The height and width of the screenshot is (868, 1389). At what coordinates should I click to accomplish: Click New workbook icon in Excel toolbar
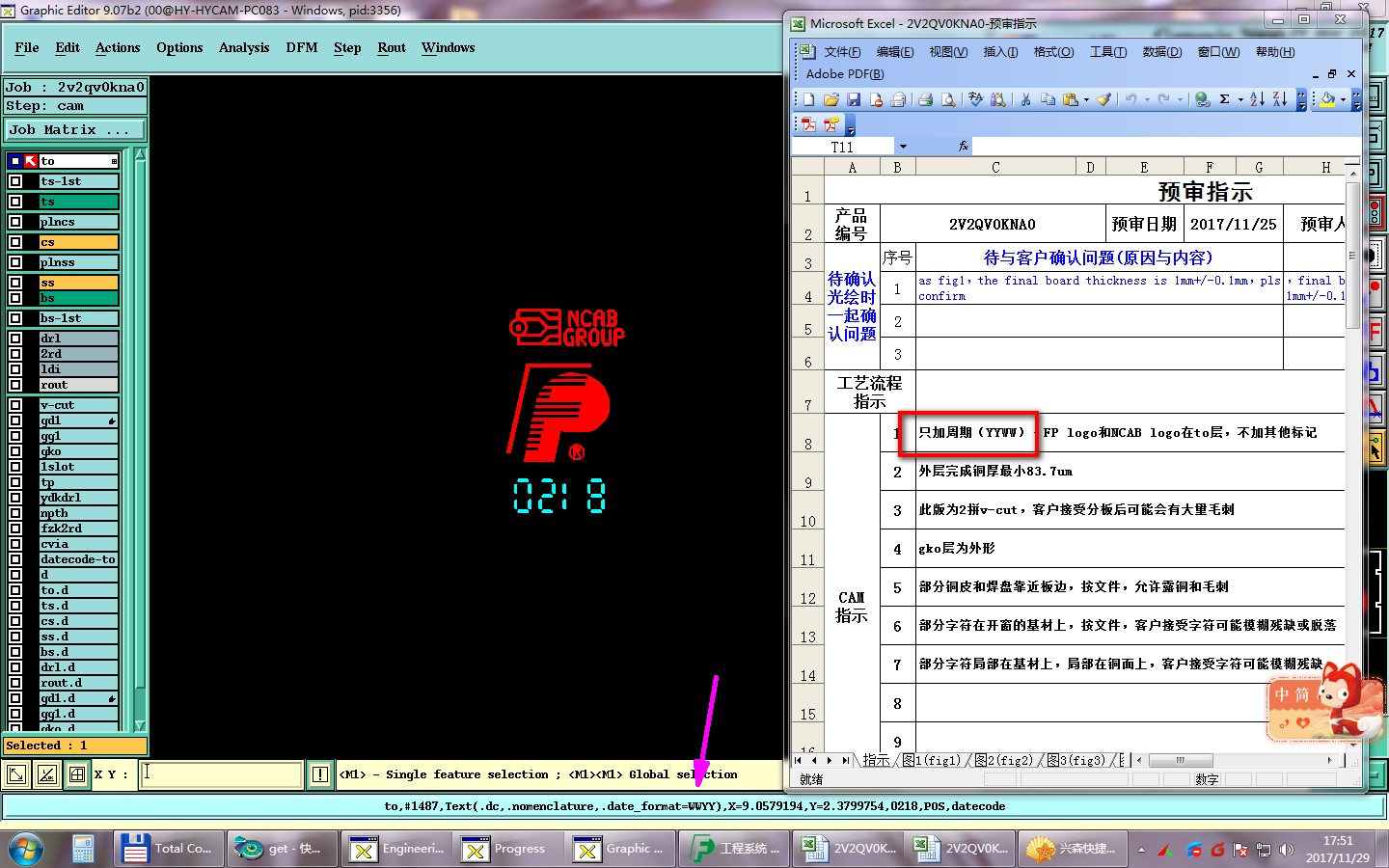pyautogui.click(x=808, y=99)
